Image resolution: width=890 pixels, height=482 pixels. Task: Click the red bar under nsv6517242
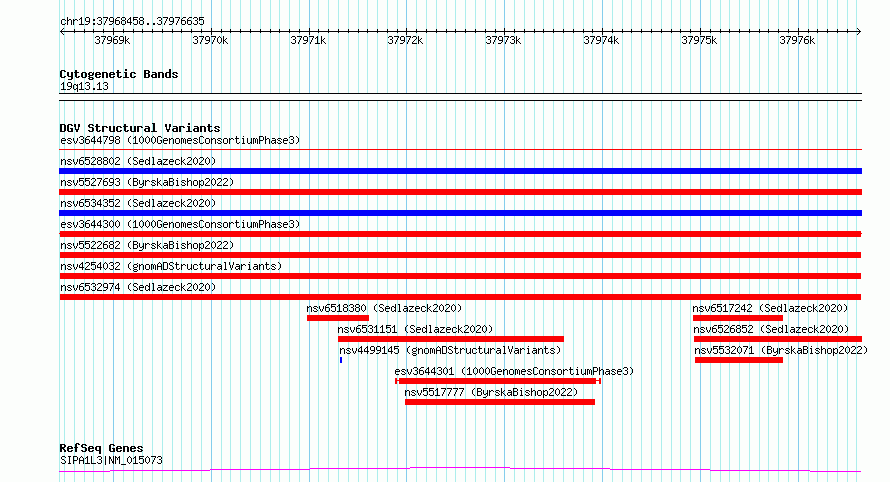coord(738,318)
